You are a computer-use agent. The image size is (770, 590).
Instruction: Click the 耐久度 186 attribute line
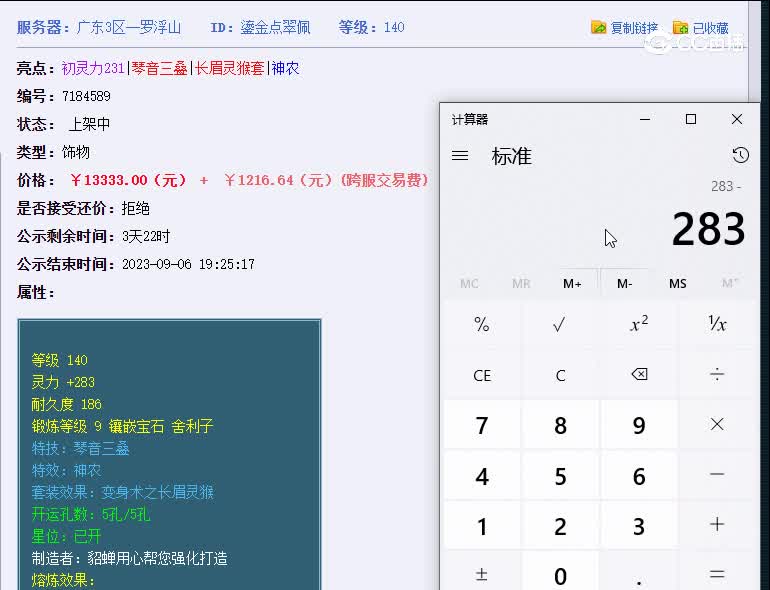pyautogui.click(x=66, y=404)
